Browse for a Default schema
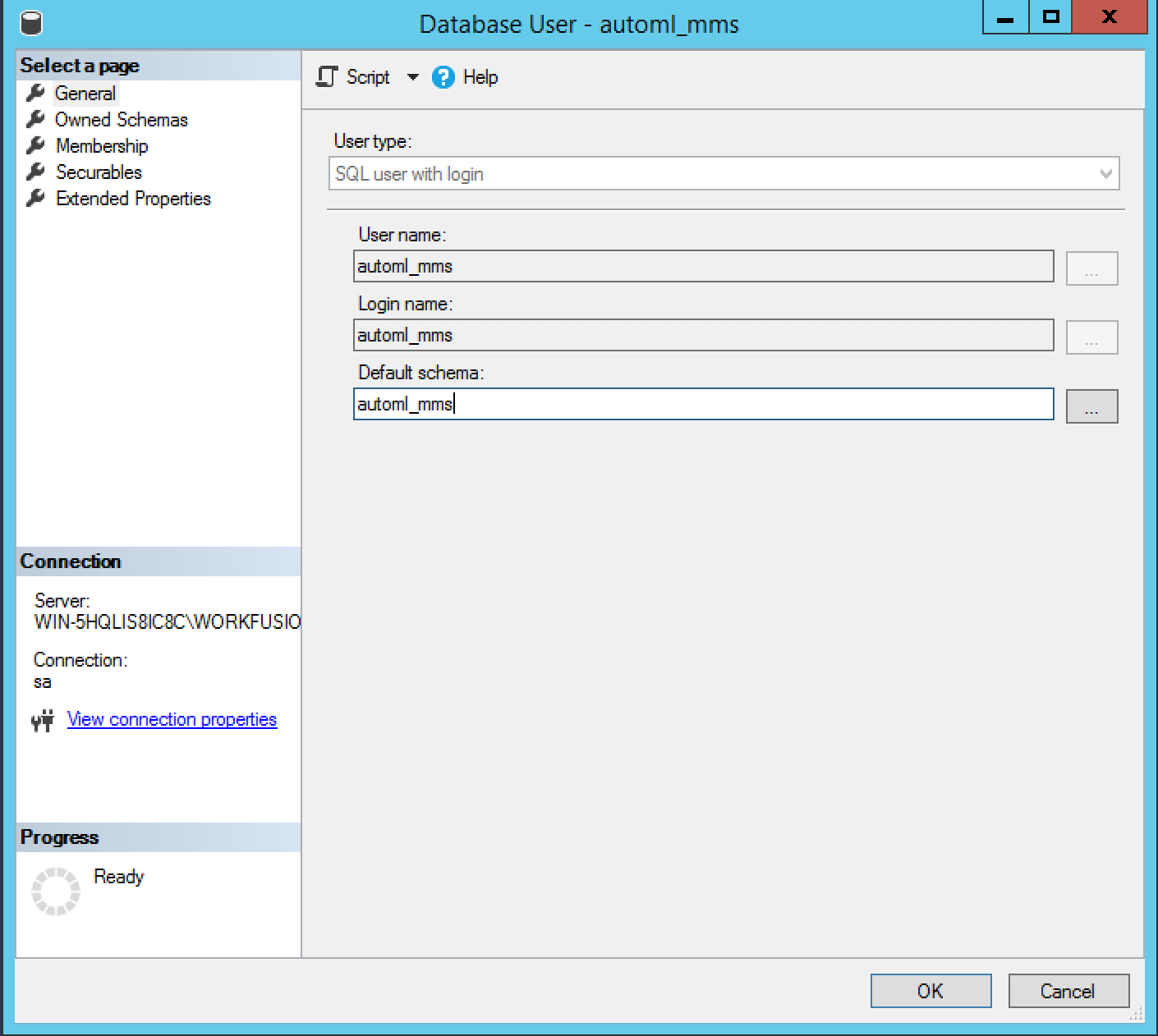 click(1091, 406)
